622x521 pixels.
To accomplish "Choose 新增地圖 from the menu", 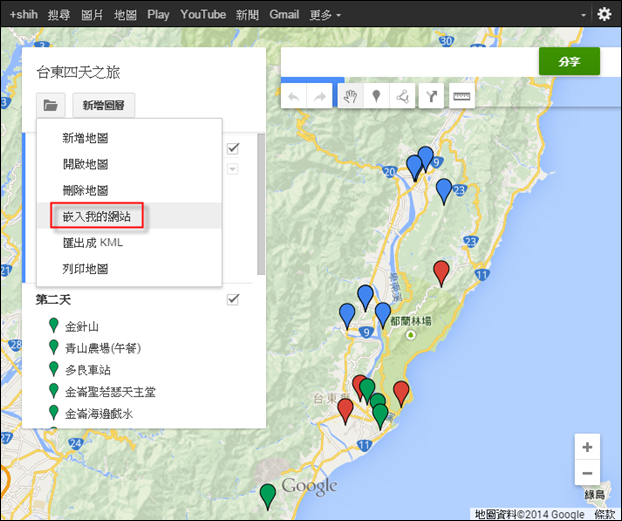I will [129, 138].
